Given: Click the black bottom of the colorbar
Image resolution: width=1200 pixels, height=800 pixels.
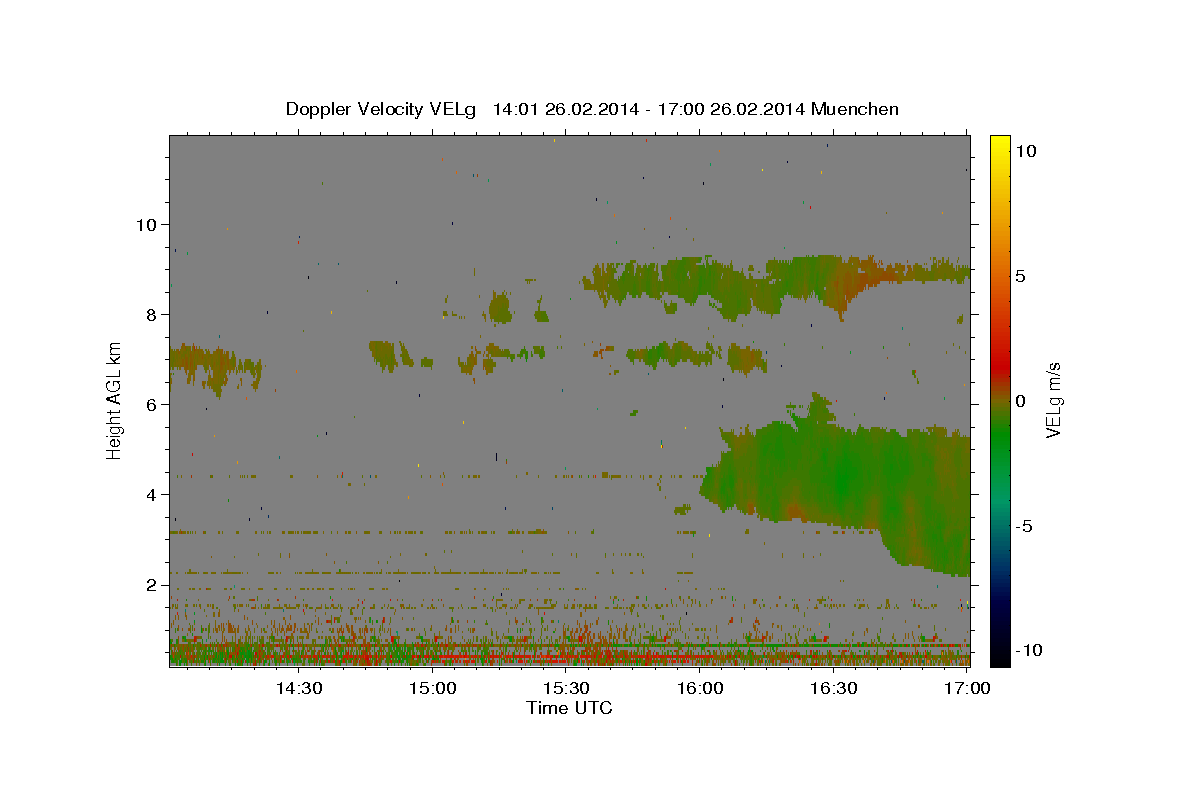Looking at the screenshot, I should [999, 655].
